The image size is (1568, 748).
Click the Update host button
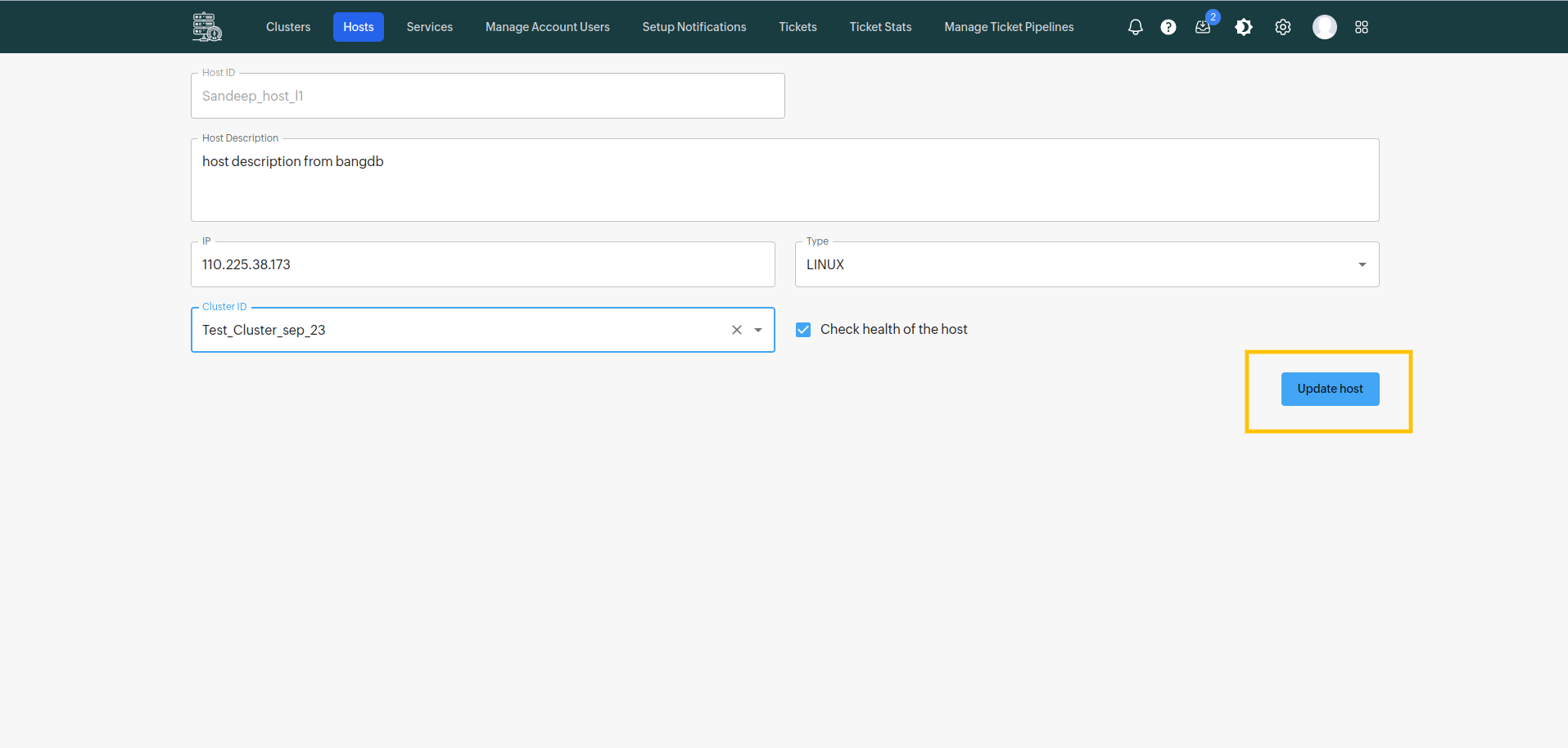click(x=1331, y=389)
